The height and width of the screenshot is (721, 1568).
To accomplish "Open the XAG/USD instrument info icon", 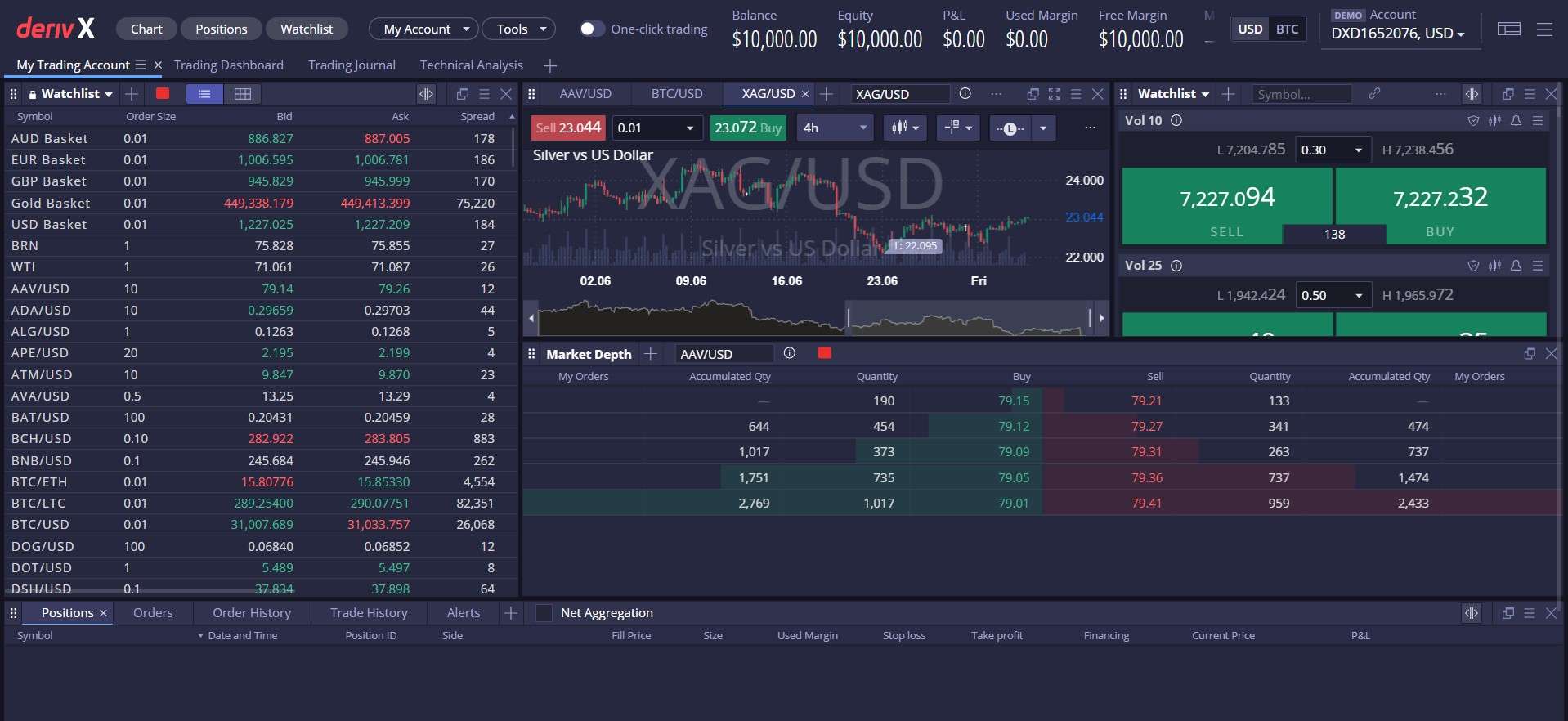I will click(965, 94).
